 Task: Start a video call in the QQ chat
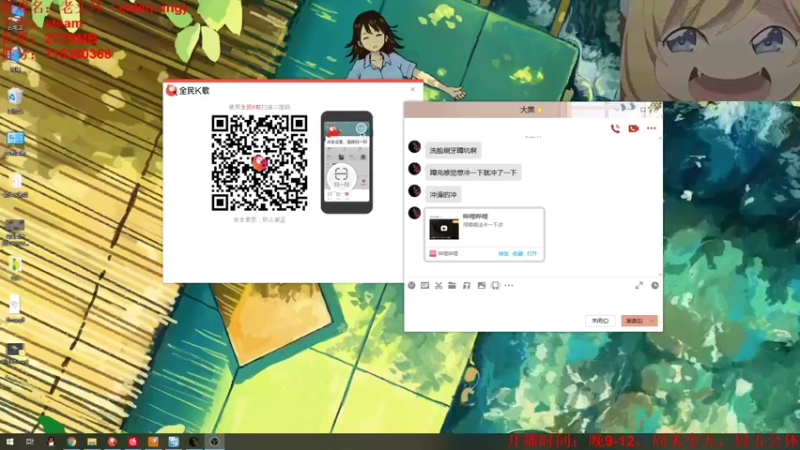tap(634, 129)
